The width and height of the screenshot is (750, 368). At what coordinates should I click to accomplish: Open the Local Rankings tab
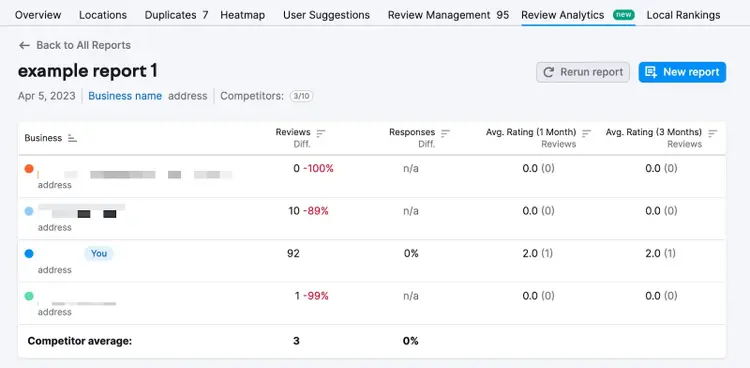coord(683,15)
